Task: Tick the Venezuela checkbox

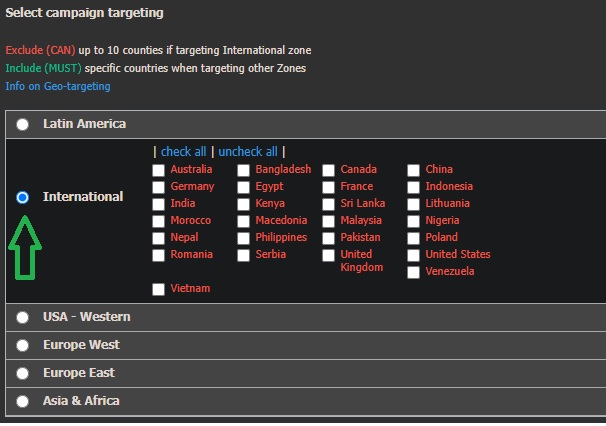Action: click(x=414, y=272)
